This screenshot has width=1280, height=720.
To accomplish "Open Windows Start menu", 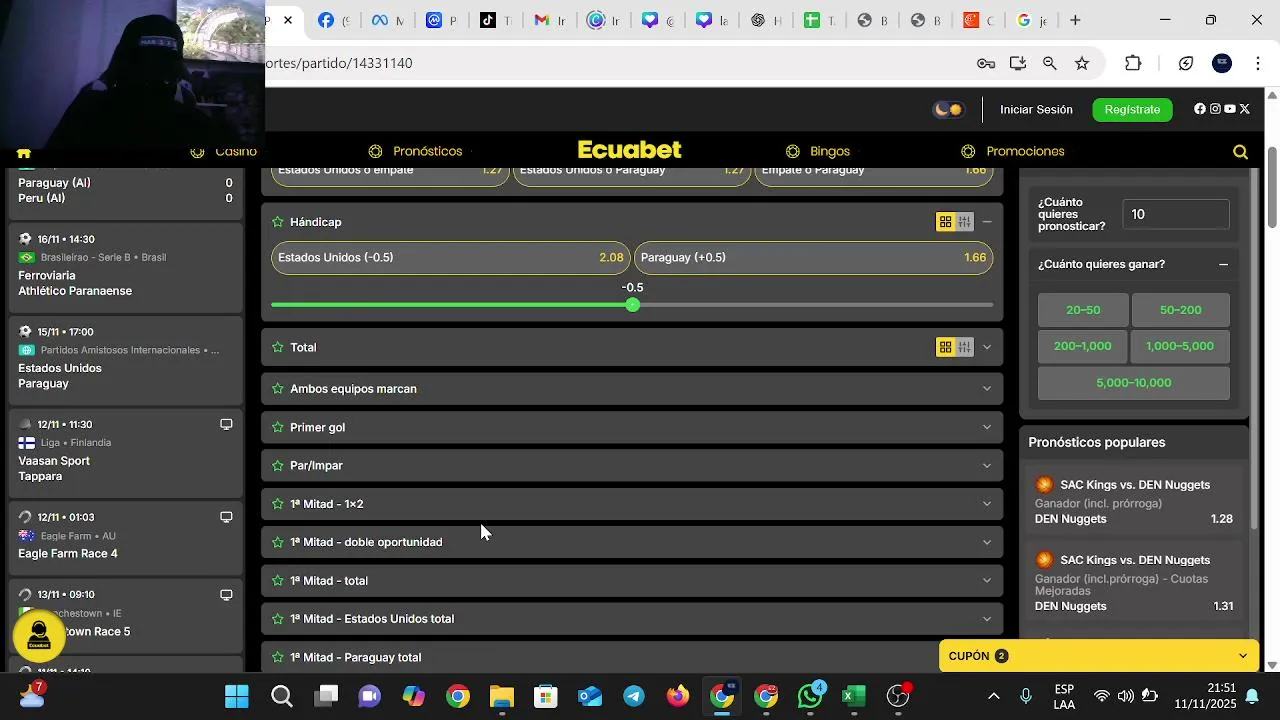I will coord(237,696).
